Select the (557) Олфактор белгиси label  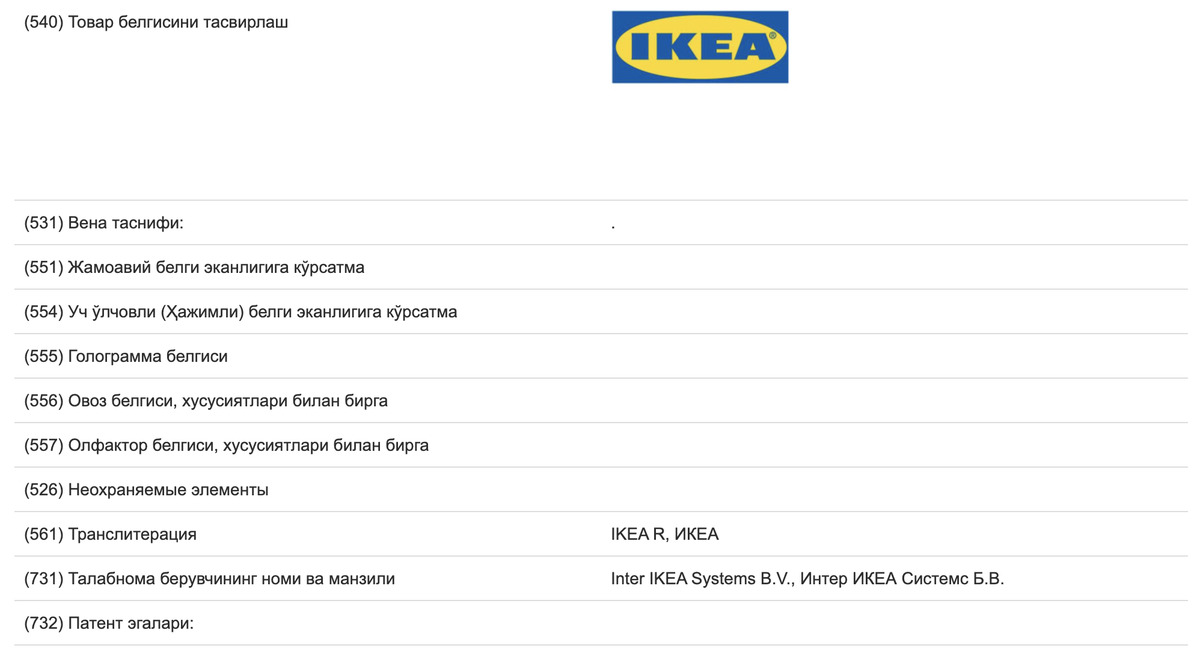pos(226,445)
